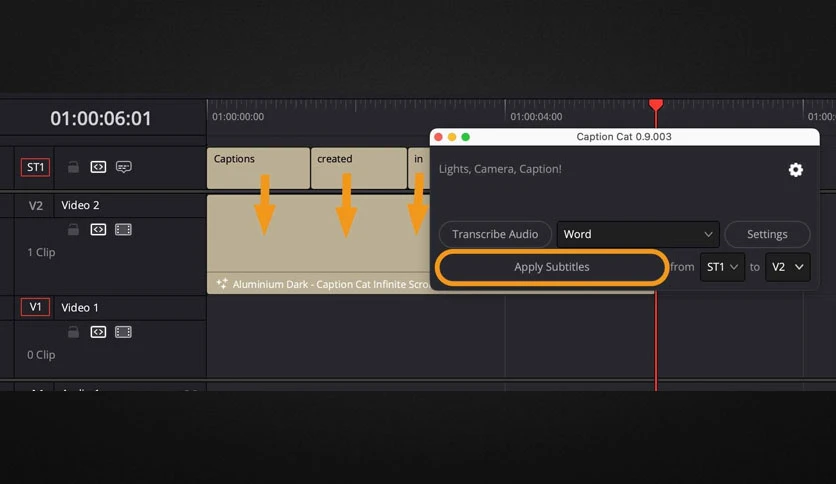The width and height of the screenshot is (836, 484).
Task: Select the V2 track label
Action: (x=35, y=206)
